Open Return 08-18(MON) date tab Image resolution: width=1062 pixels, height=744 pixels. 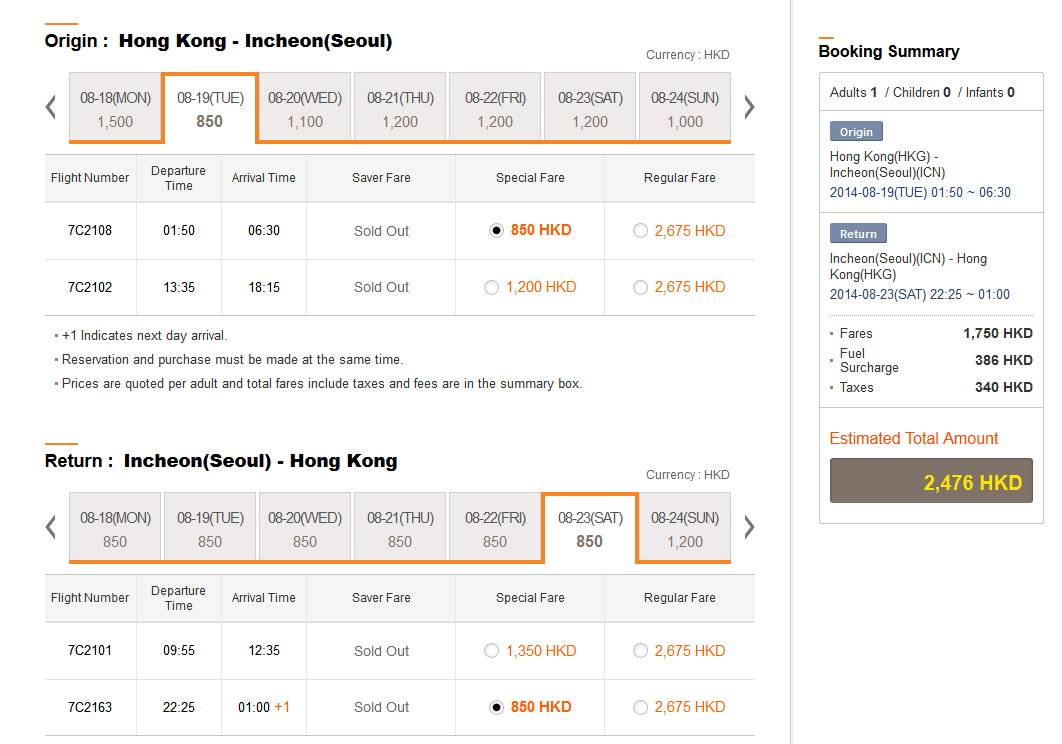click(115, 529)
